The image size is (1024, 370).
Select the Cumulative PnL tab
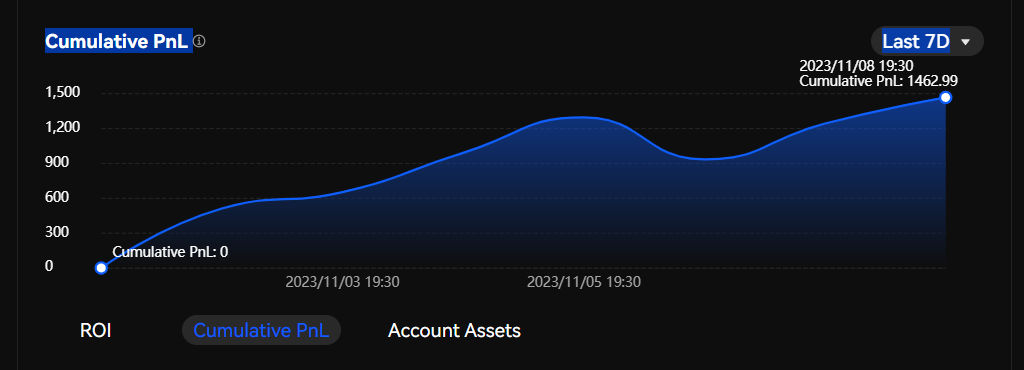(x=261, y=330)
